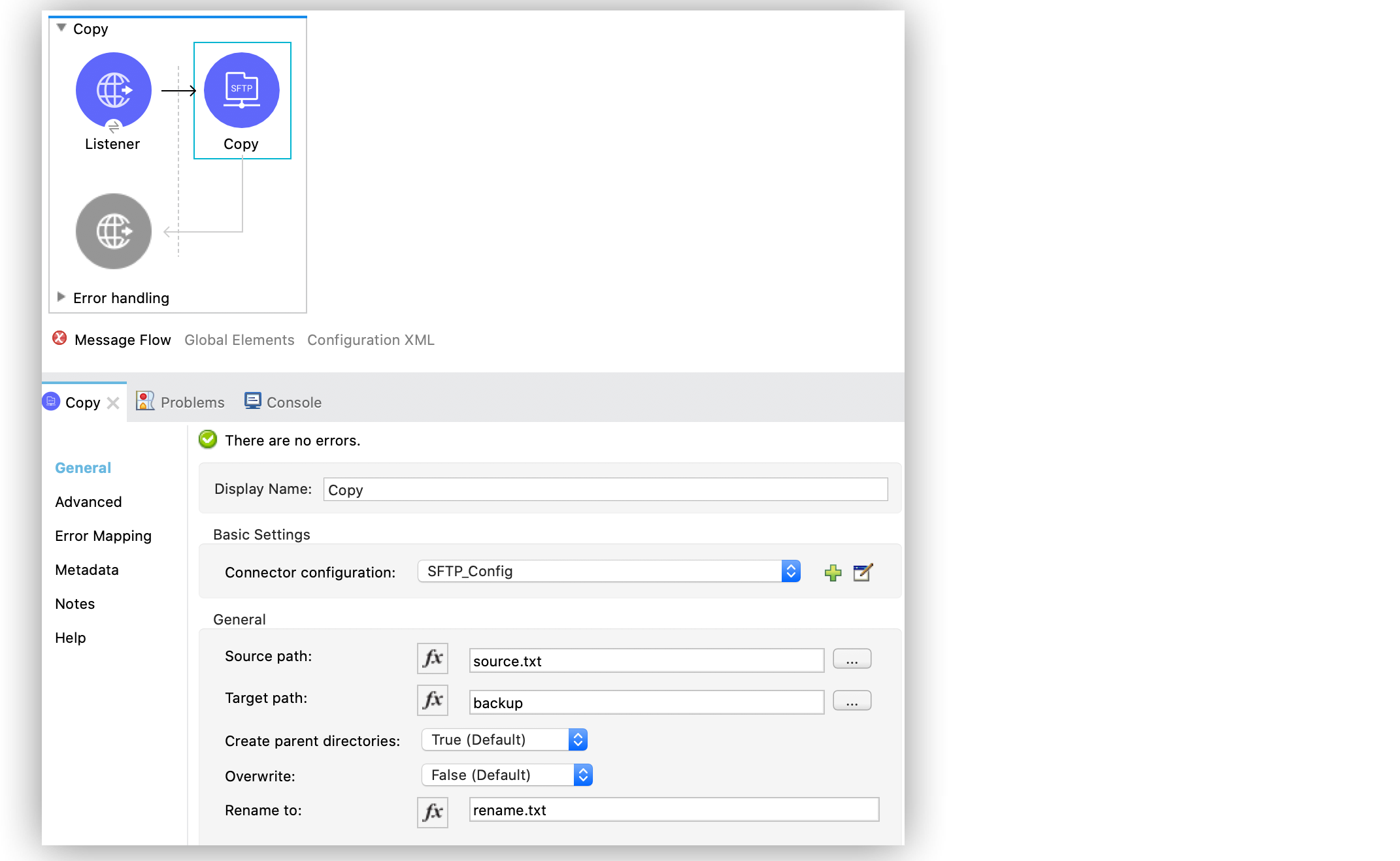The height and width of the screenshot is (861, 1400).
Task: Click the green no-errors checkmark icon
Action: [207, 440]
